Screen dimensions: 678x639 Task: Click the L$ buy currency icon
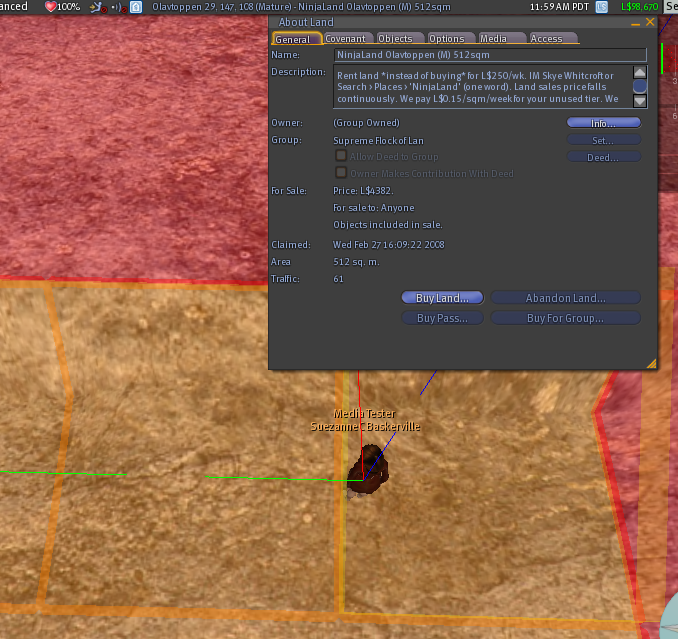pos(600,7)
